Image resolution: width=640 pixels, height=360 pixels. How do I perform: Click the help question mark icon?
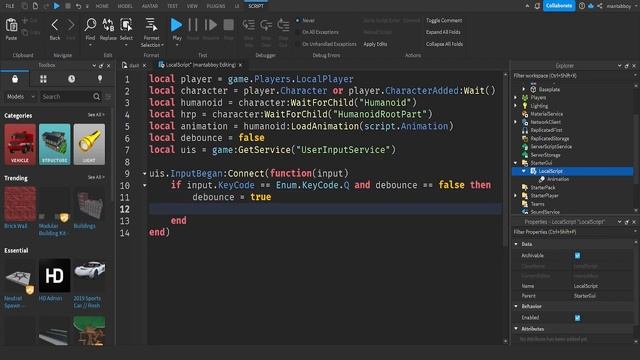(582, 6)
